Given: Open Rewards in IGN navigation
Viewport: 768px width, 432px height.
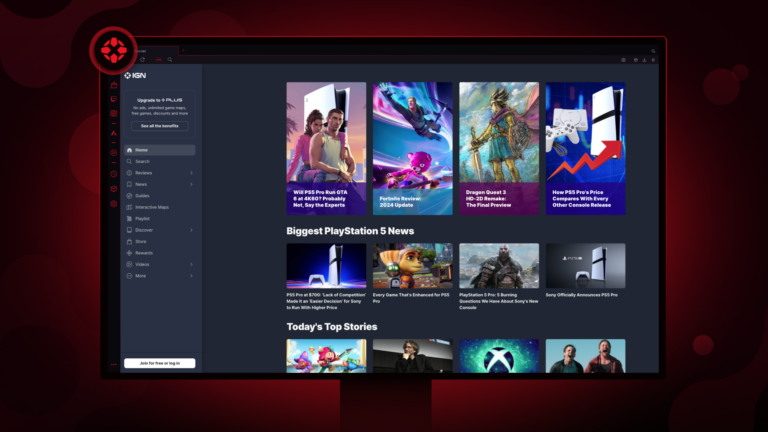Looking at the screenshot, I should pos(160,253).
